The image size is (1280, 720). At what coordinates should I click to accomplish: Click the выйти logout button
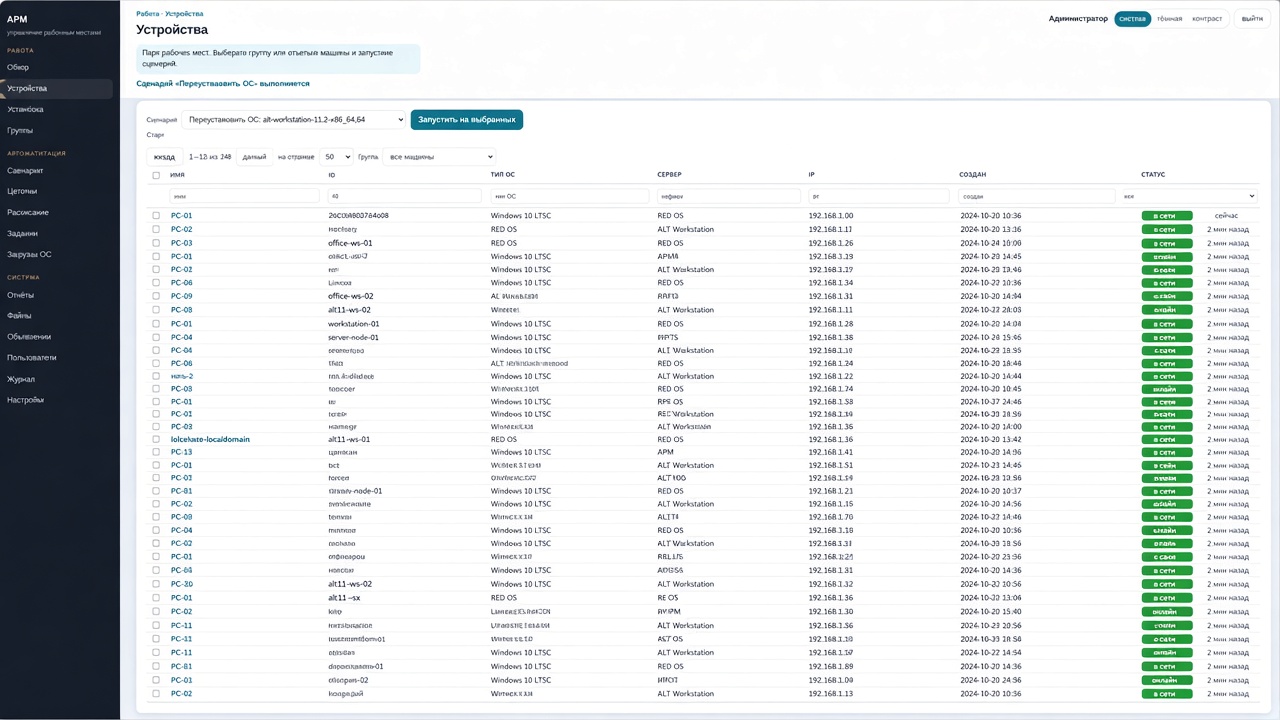1252,19
